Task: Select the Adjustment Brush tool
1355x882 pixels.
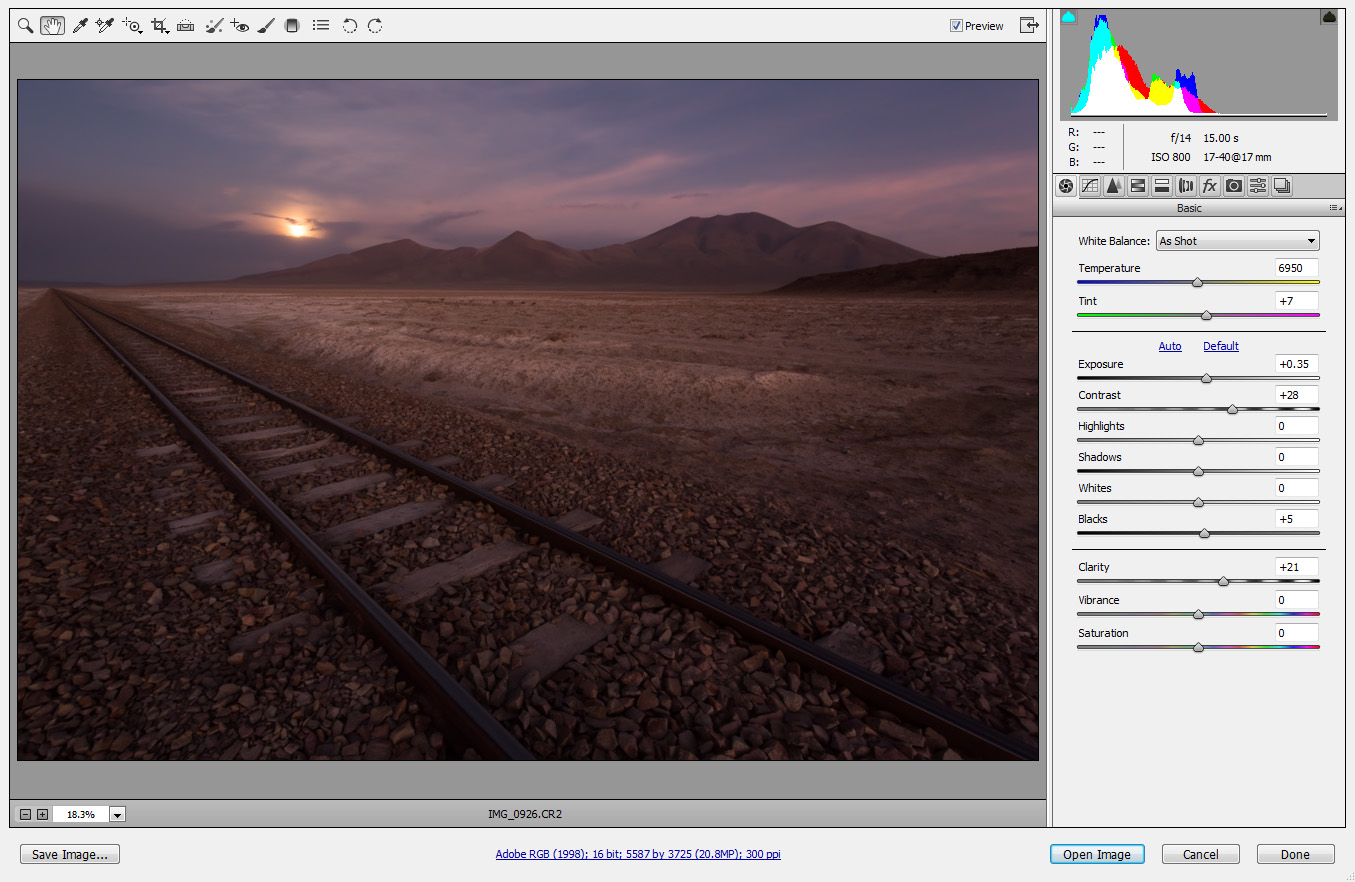Action: coord(266,26)
